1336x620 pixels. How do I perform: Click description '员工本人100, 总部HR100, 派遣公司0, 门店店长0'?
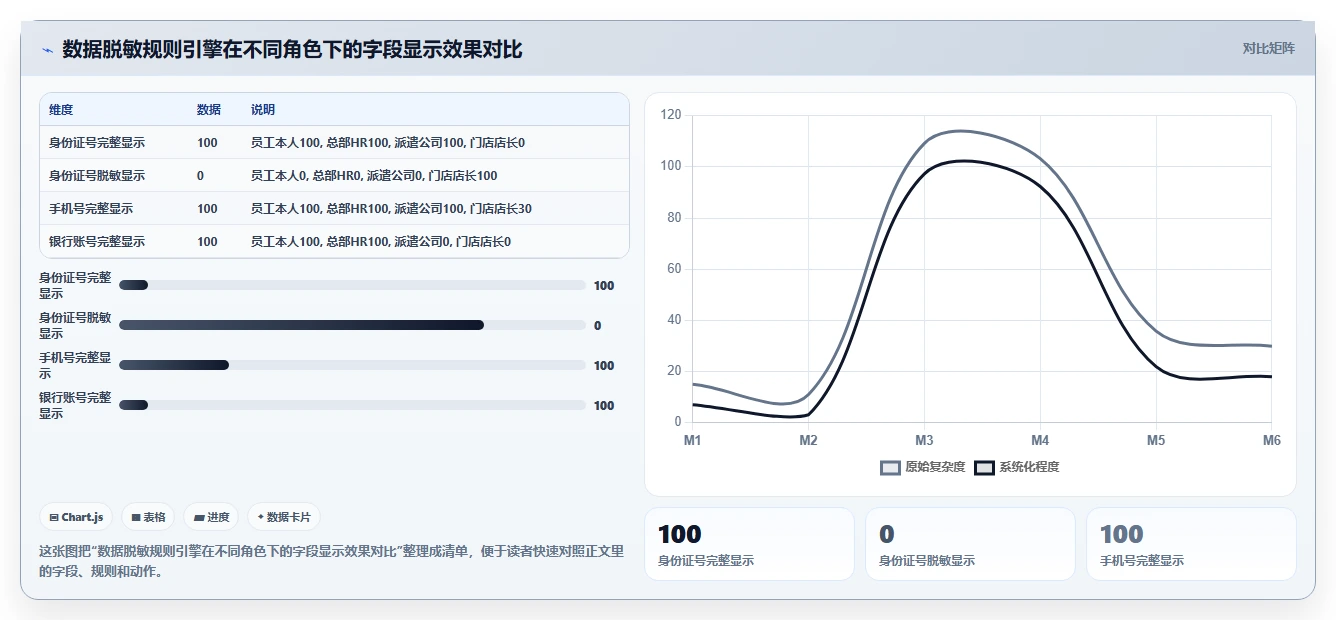381,242
